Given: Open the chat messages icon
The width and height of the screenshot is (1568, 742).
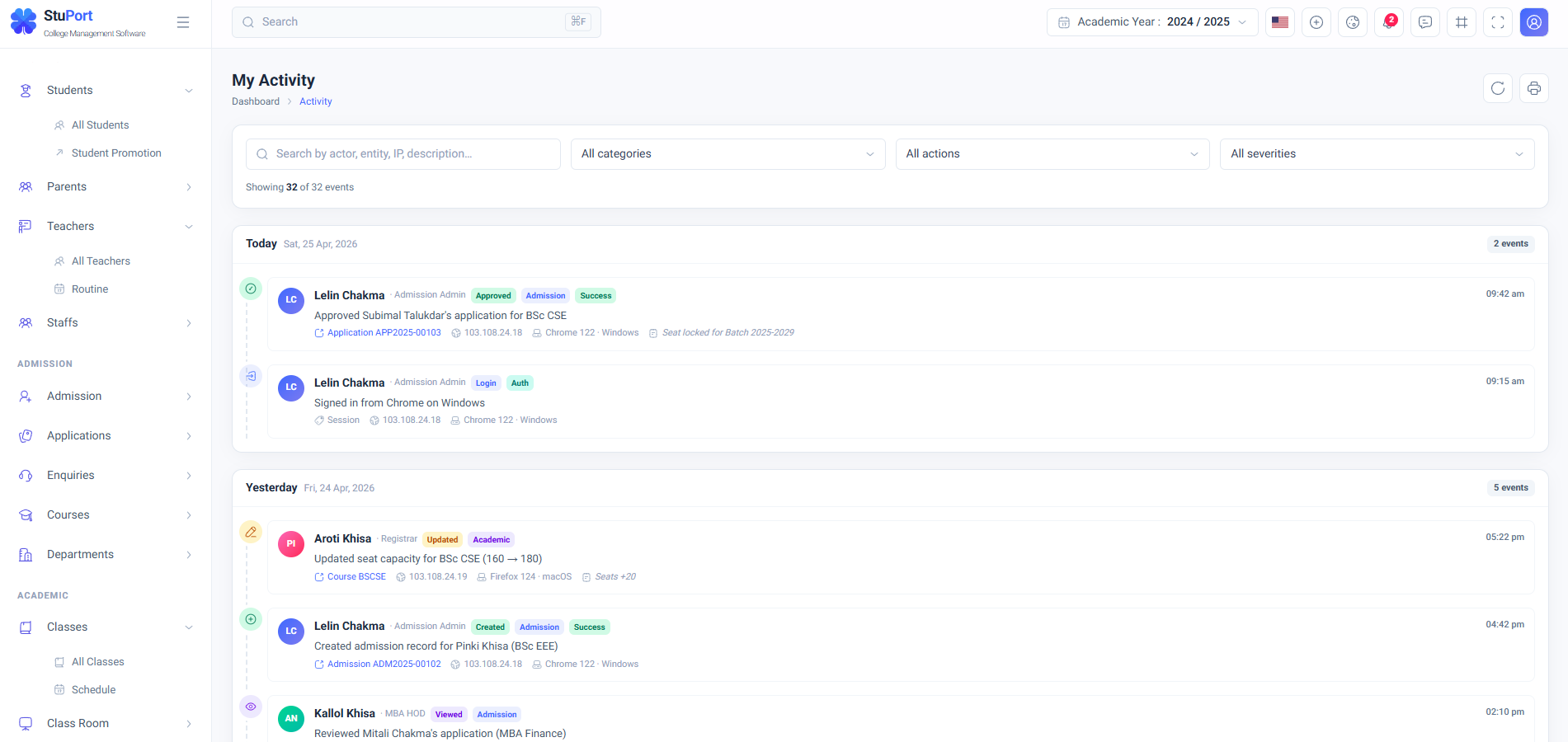Looking at the screenshot, I should click(1425, 22).
